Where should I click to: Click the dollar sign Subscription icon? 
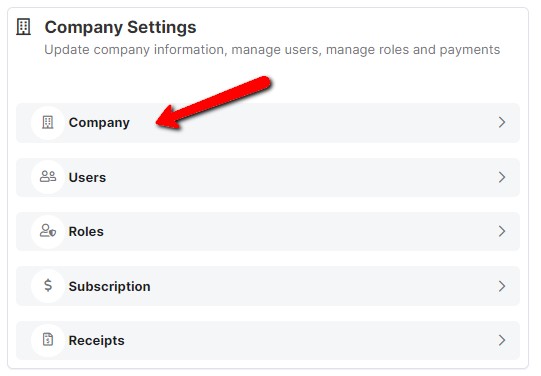pos(48,285)
